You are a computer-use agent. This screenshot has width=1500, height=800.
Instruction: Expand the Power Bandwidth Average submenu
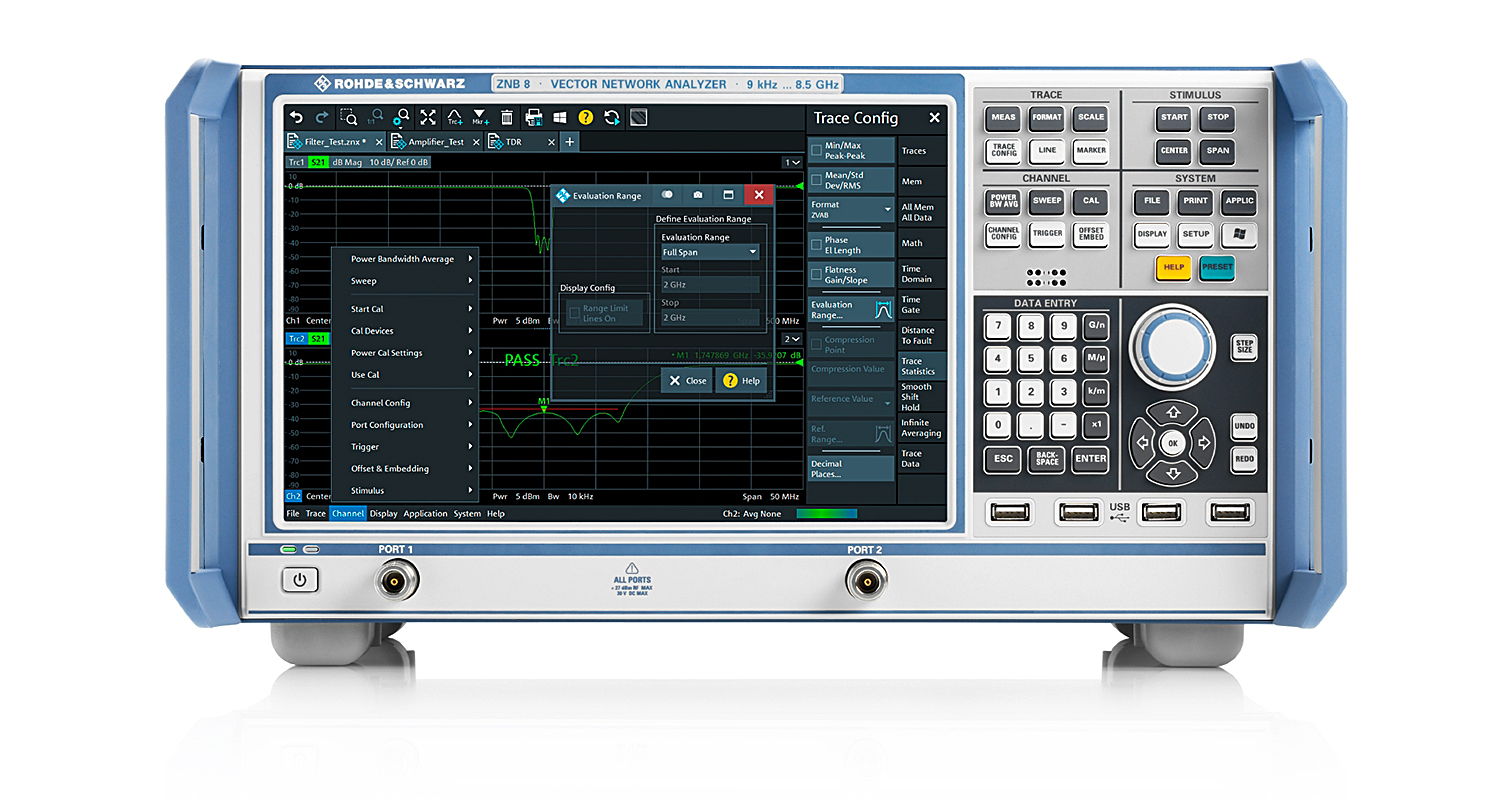click(x=407, y=259)
